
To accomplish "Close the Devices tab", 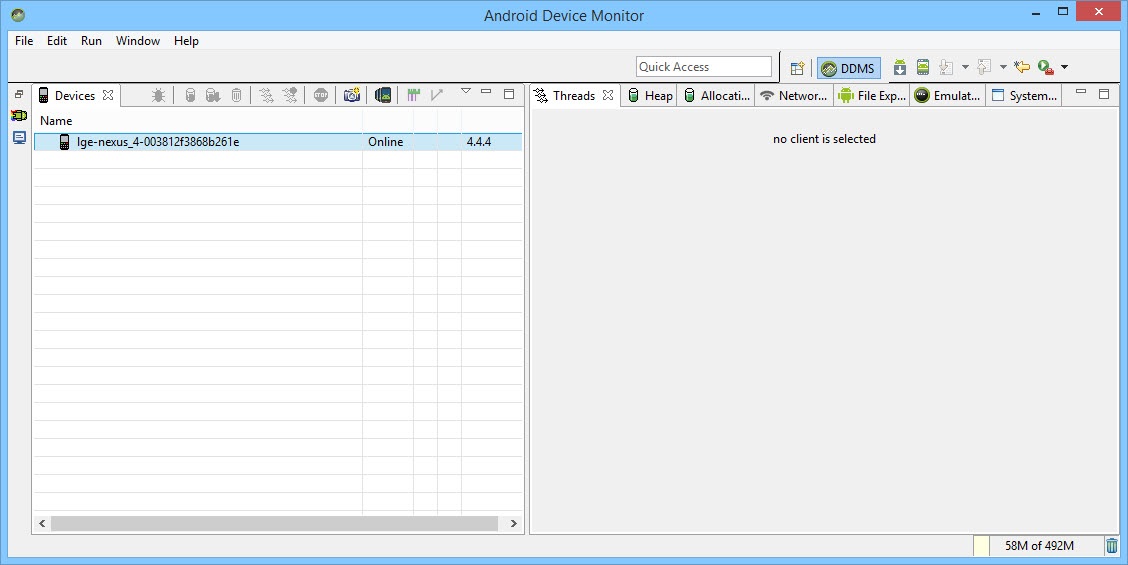I will (108, 96).
